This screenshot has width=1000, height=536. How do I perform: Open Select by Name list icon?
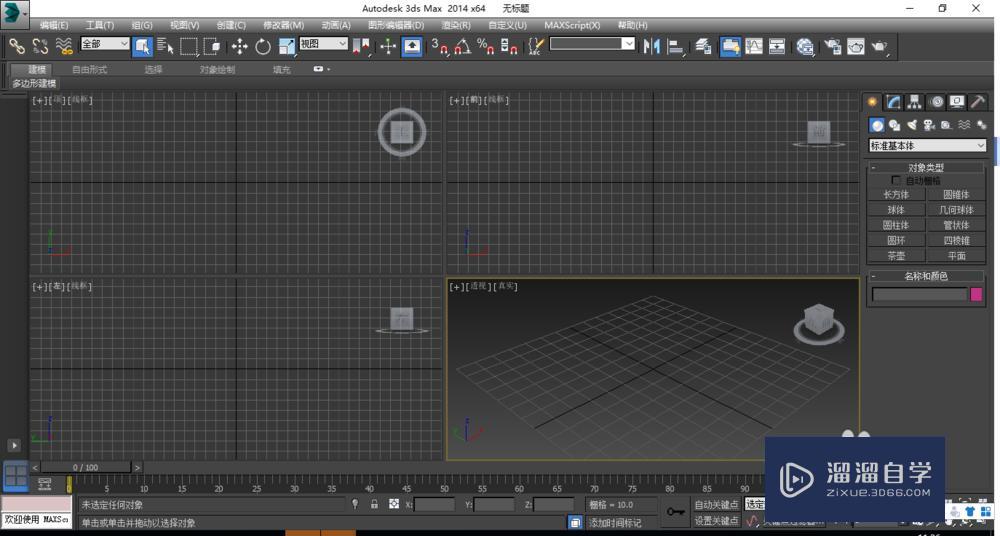[x=165, y=46]
